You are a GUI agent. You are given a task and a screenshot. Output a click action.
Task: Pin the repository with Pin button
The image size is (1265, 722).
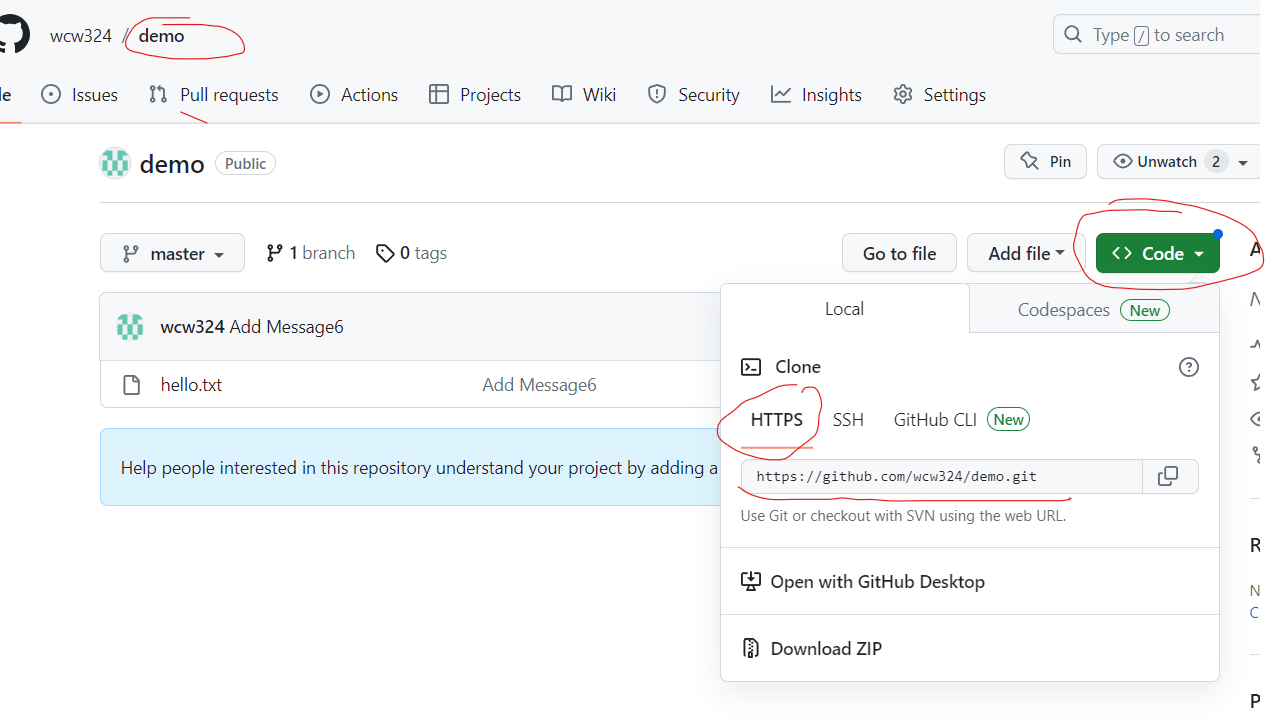click(x=1045, y=161)
